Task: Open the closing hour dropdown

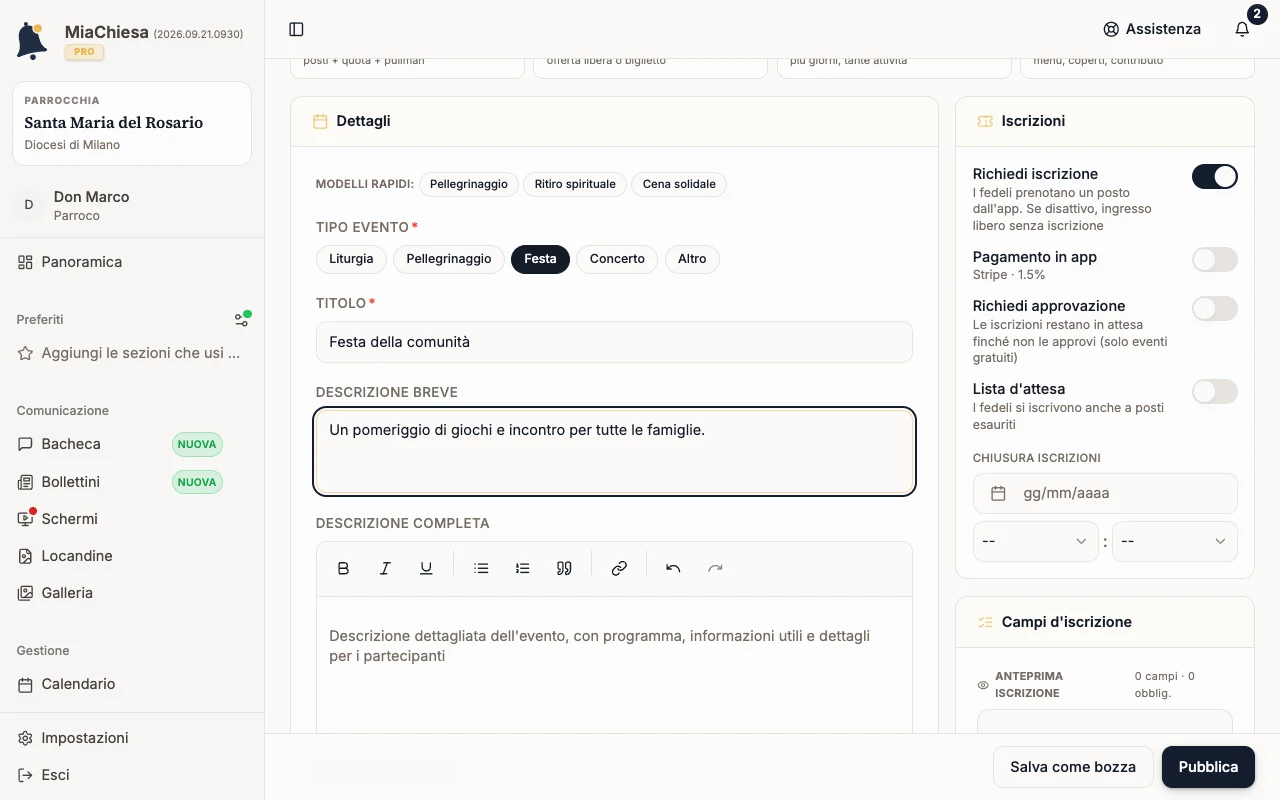Action: [x=1035, y=541]
